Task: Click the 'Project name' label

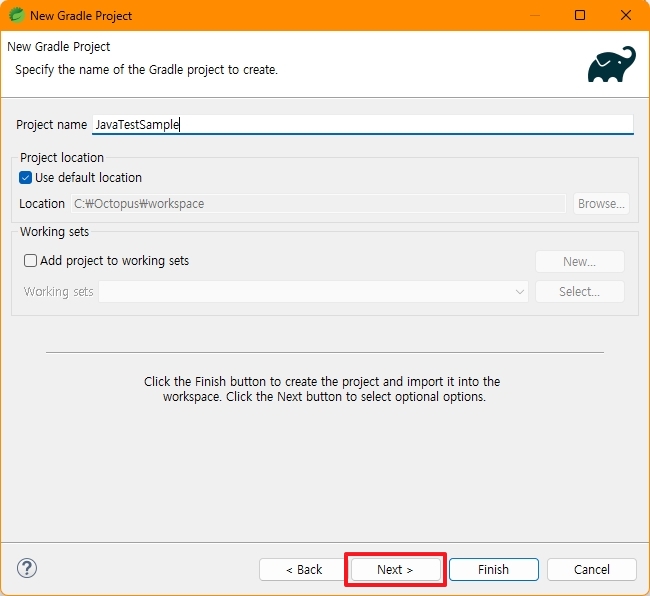Action: [x=51, y=125]
